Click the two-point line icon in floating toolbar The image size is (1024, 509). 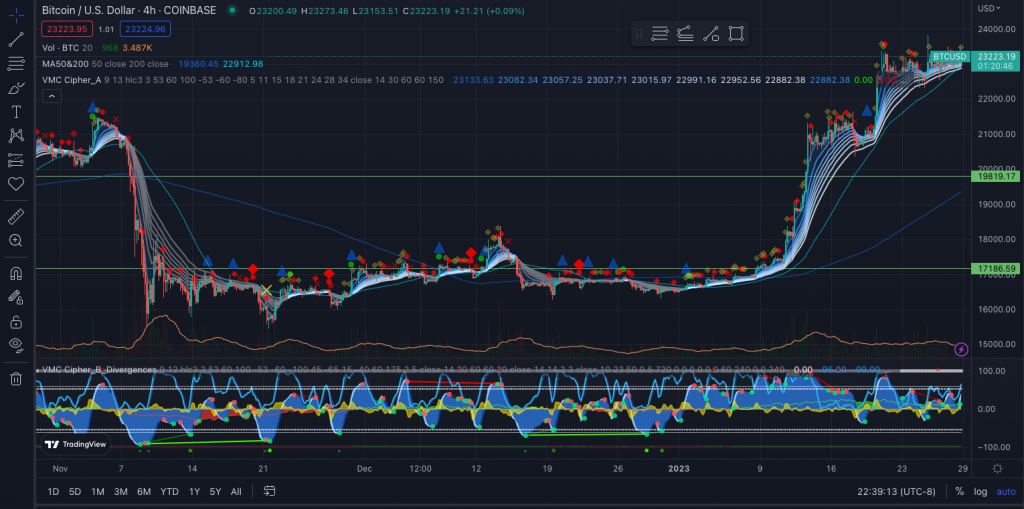point(711,34)
